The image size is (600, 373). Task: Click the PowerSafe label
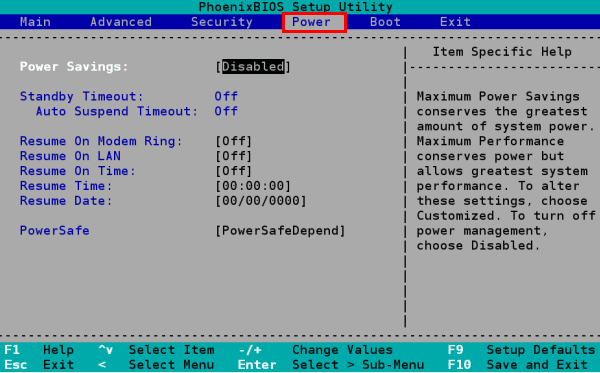tap(55, 231)
